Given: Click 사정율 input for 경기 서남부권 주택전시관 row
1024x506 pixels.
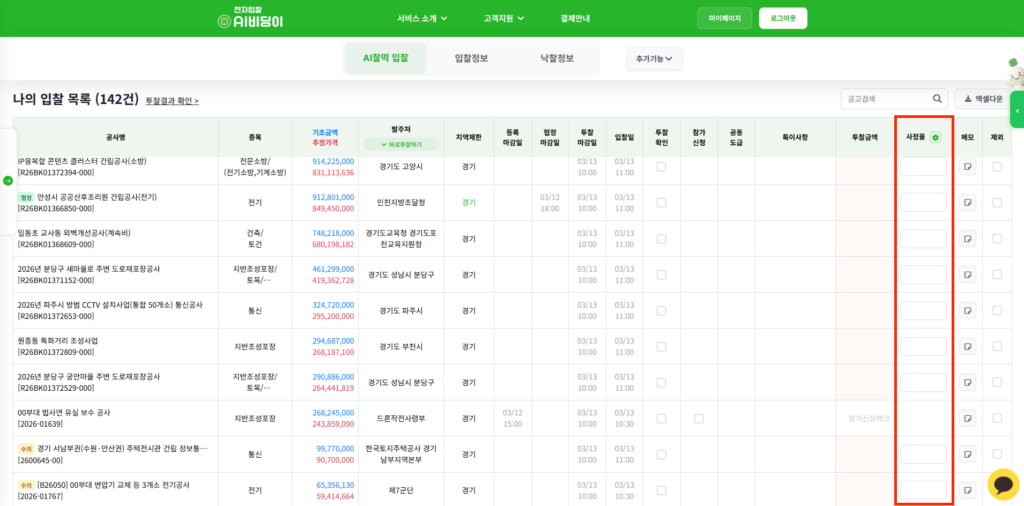Looking at the screenshot, I should (922, 455).
